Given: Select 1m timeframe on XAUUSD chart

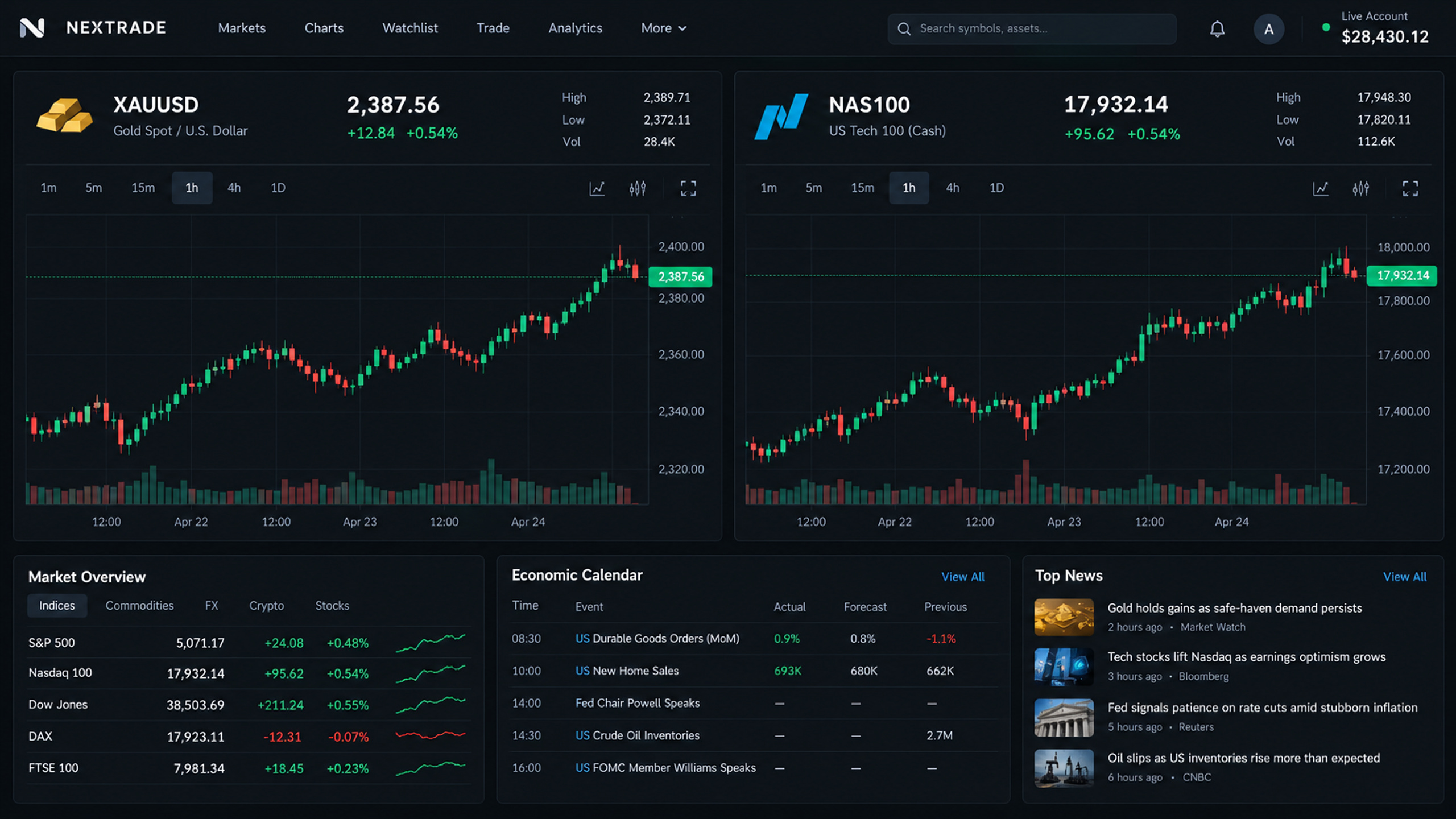Looking at the screenshot, I should pyautogui.click(x=48, y=188).
